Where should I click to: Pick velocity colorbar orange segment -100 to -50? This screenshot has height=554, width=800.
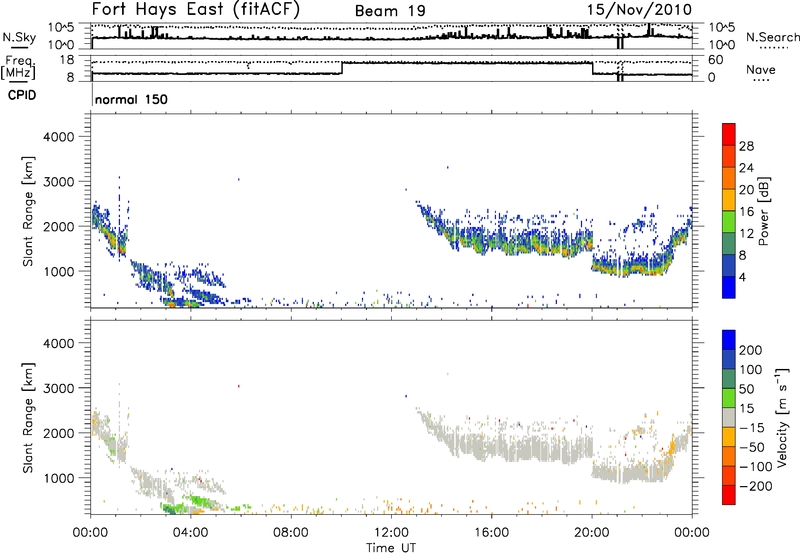(x=729, y=456)
